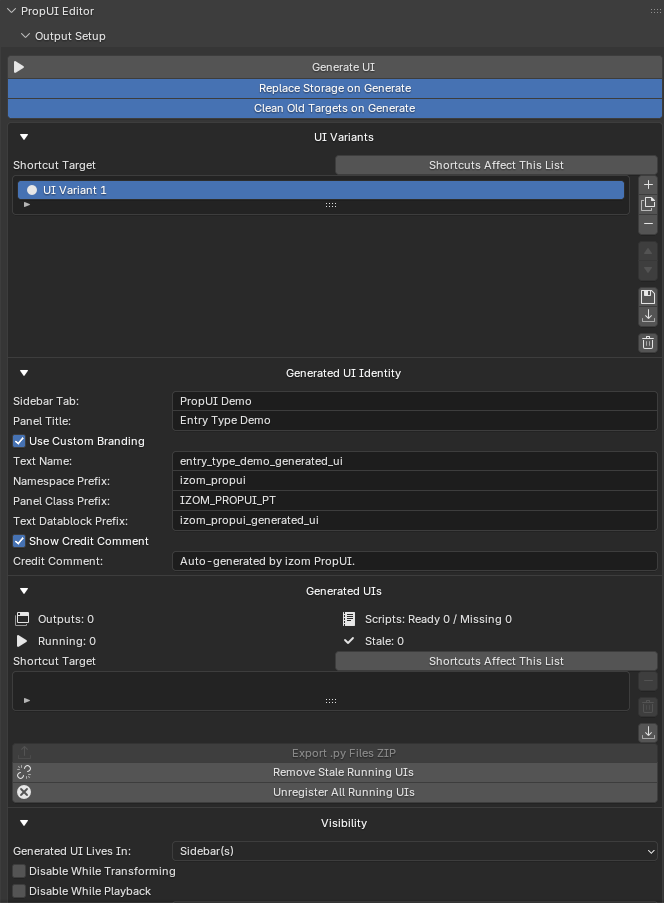The height and width of the screenshot is (903, 664).
Task: Enable Disable While Playback
Action: (19, 891)
